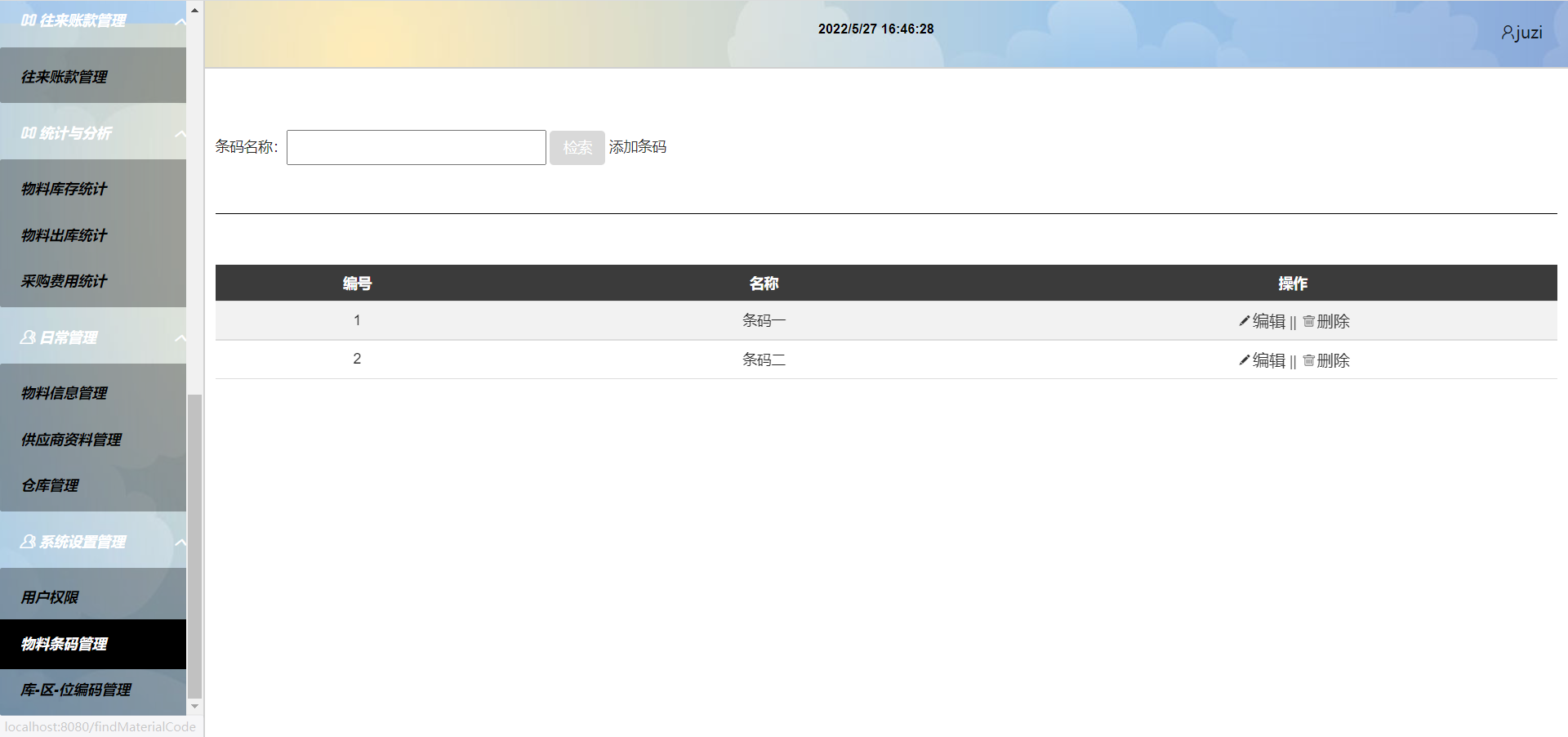Viewport: 1568px width, 737px height.
Task: Click the trash icon in row 条码二
Action: click(x=1308, y=360)
